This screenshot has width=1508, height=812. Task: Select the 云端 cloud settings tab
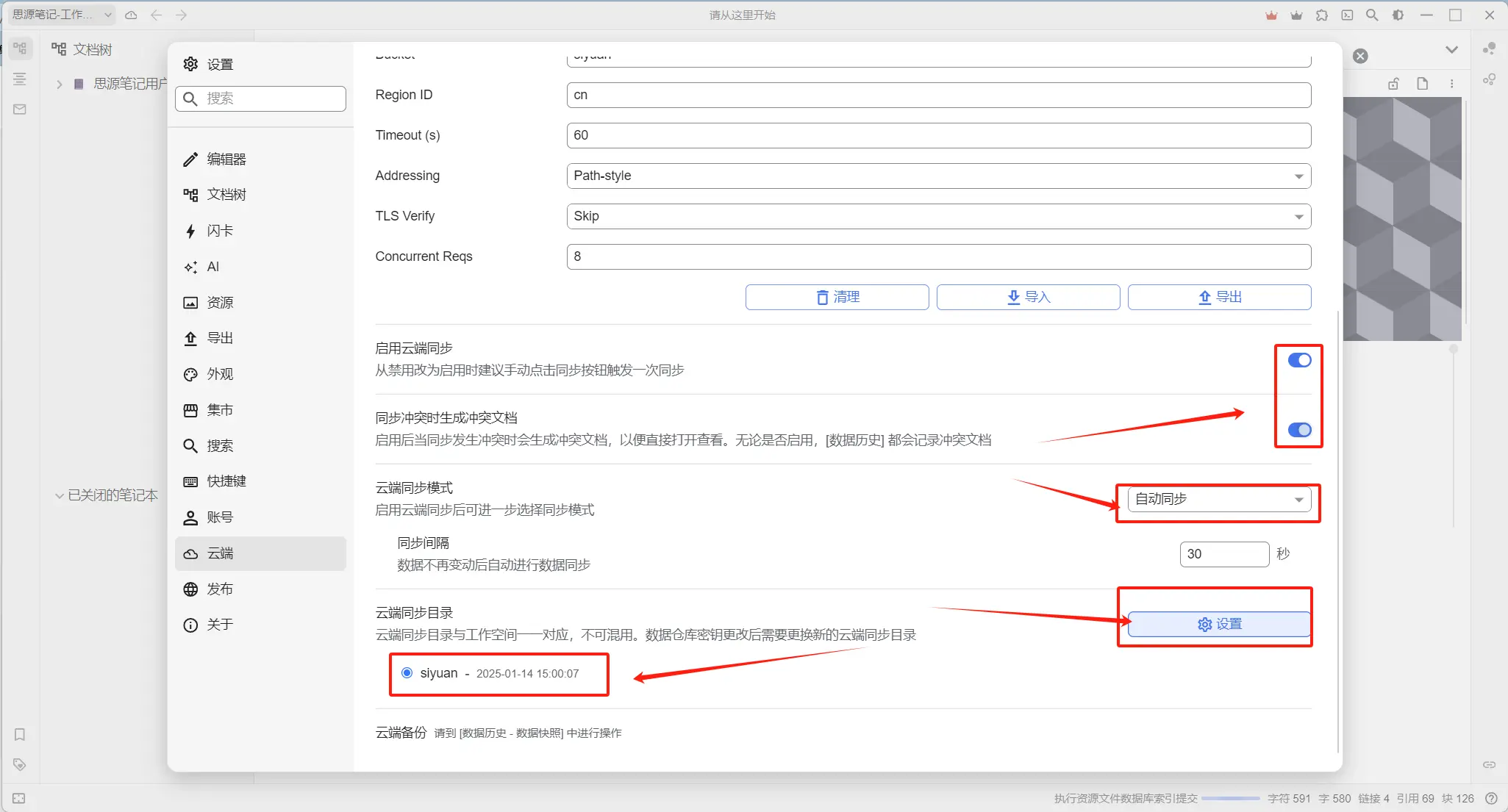[260, 553]
